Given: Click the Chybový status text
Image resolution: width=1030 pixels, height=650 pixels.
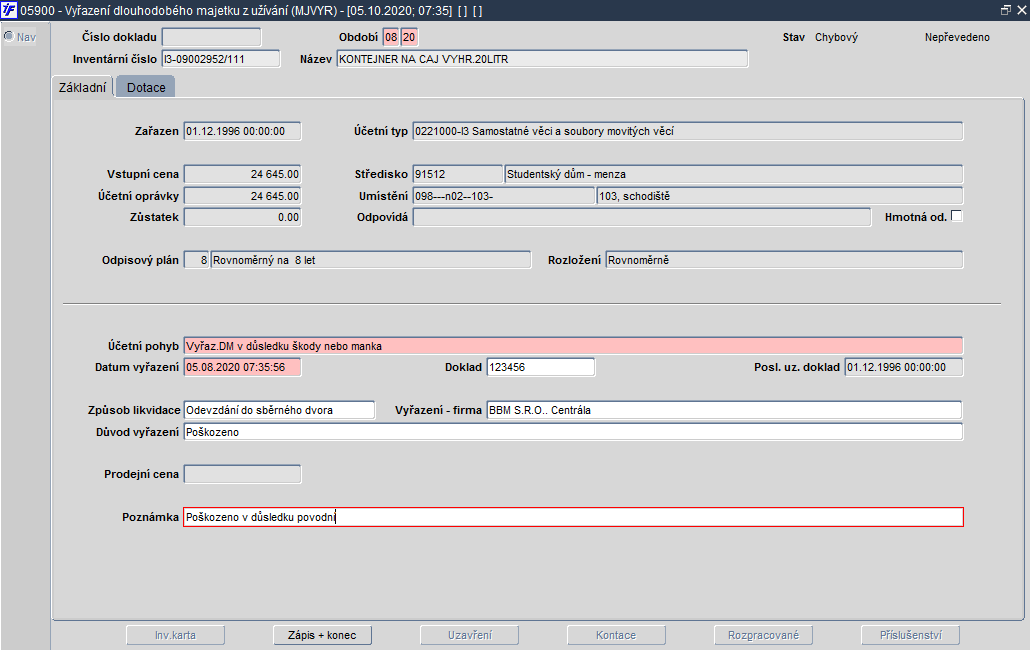Looking at the screenshot, I should click(836, 37).
